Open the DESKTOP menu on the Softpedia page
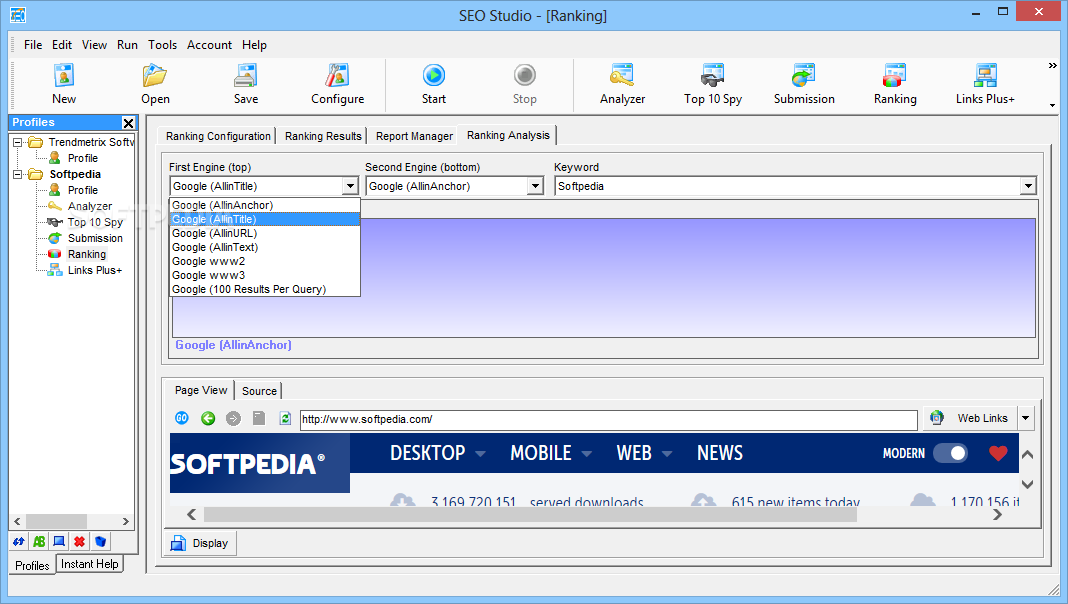 coord(437,453)
